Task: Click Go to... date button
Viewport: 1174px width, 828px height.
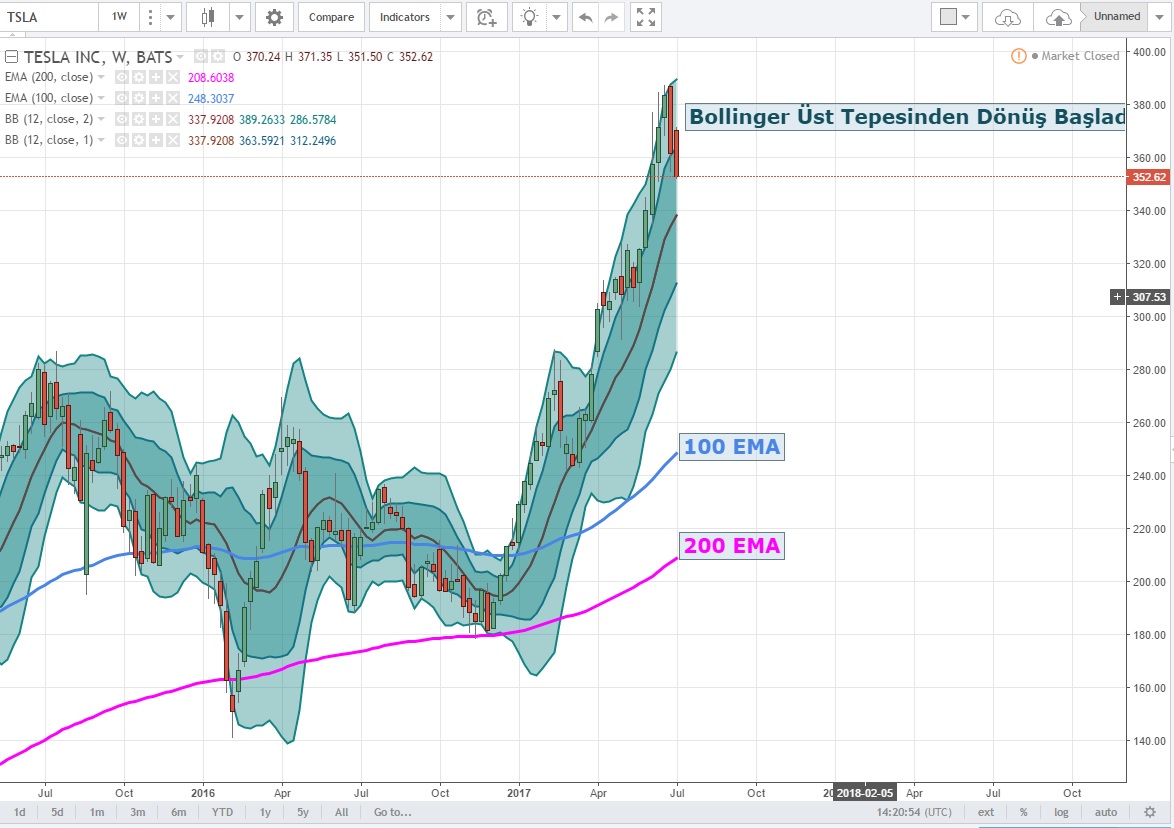Action: pos(392,812)
